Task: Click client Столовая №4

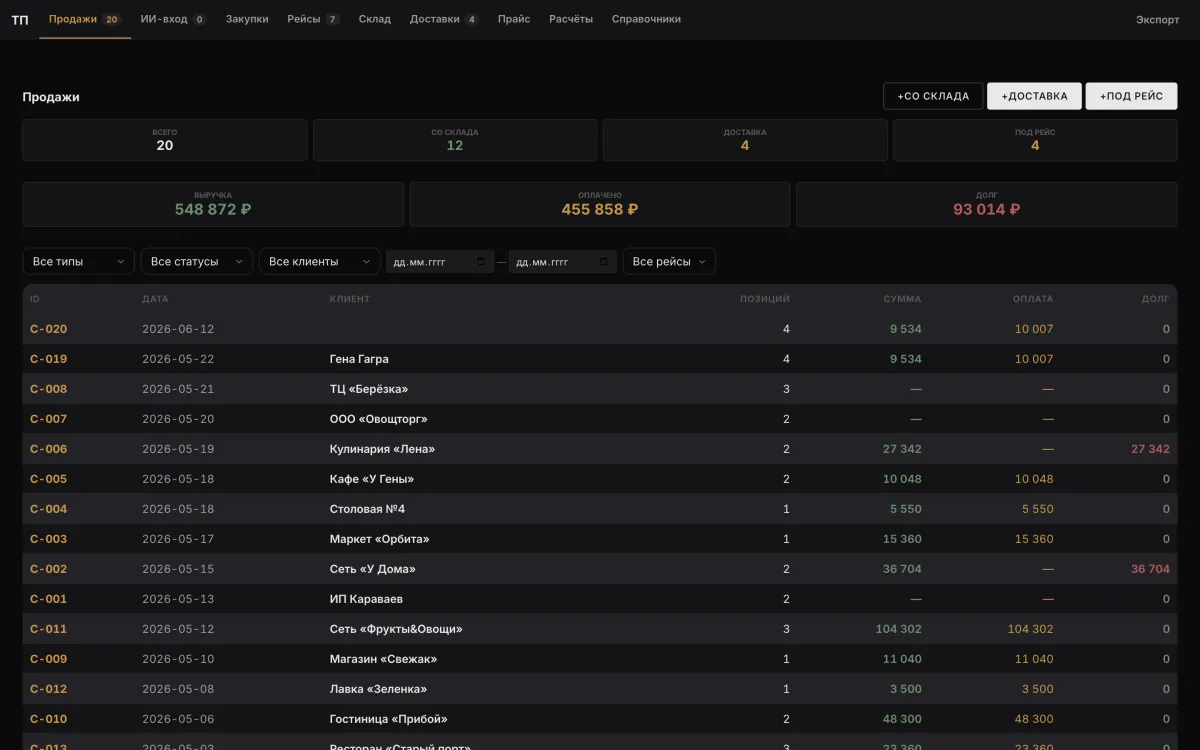Action: point(368,509)
